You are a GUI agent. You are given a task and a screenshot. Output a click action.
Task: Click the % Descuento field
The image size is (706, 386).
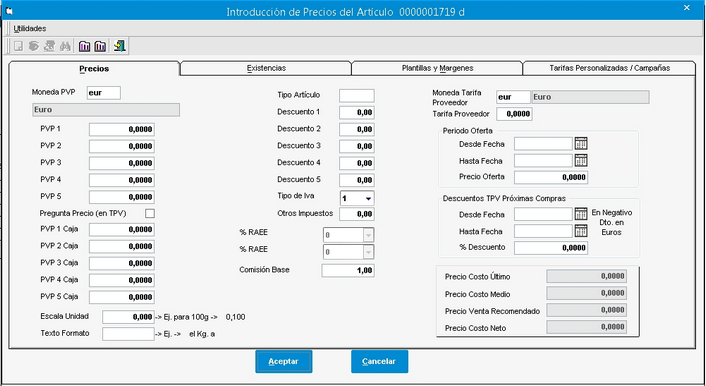tap(551, 248)
